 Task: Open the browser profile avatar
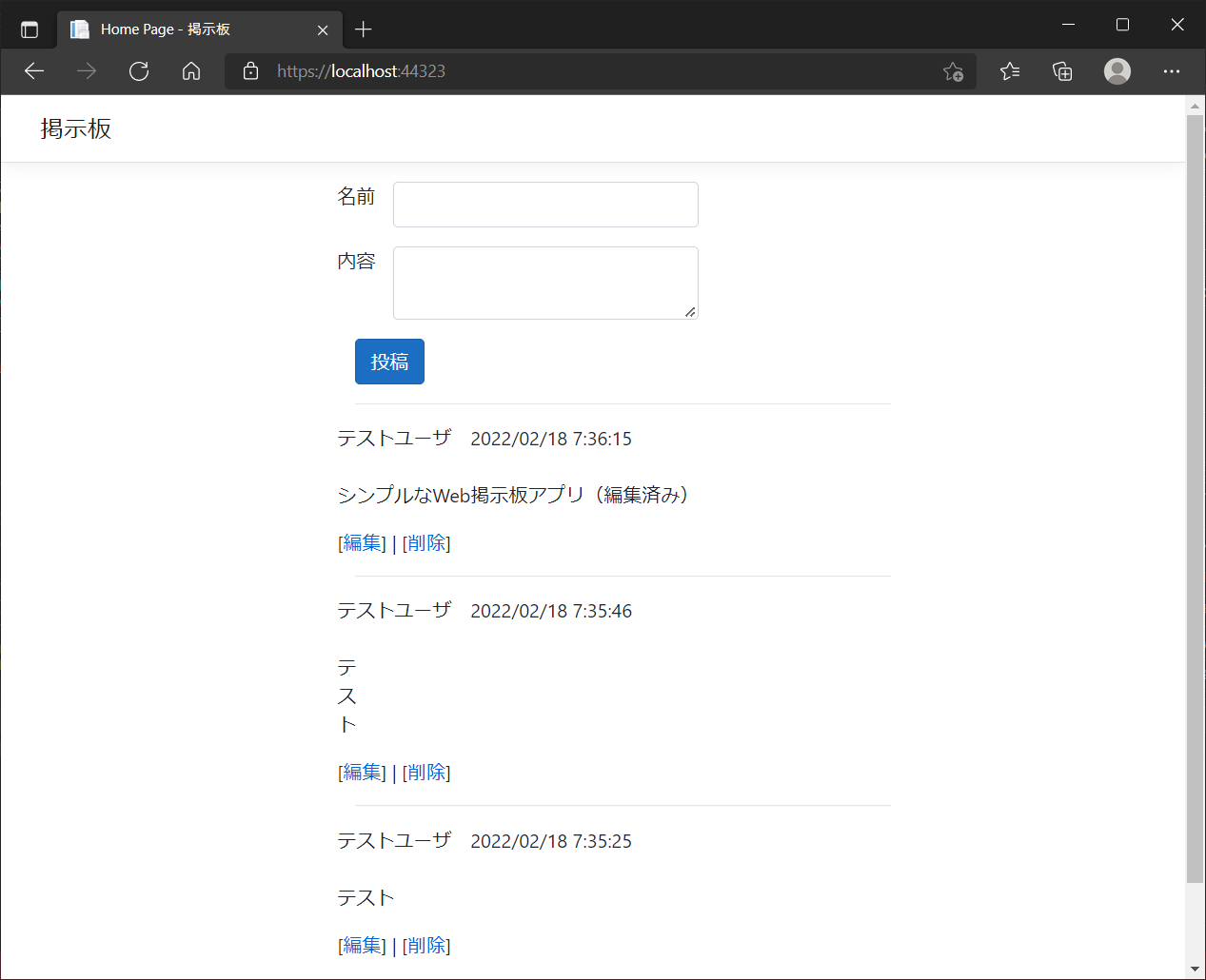[1117, 70]
